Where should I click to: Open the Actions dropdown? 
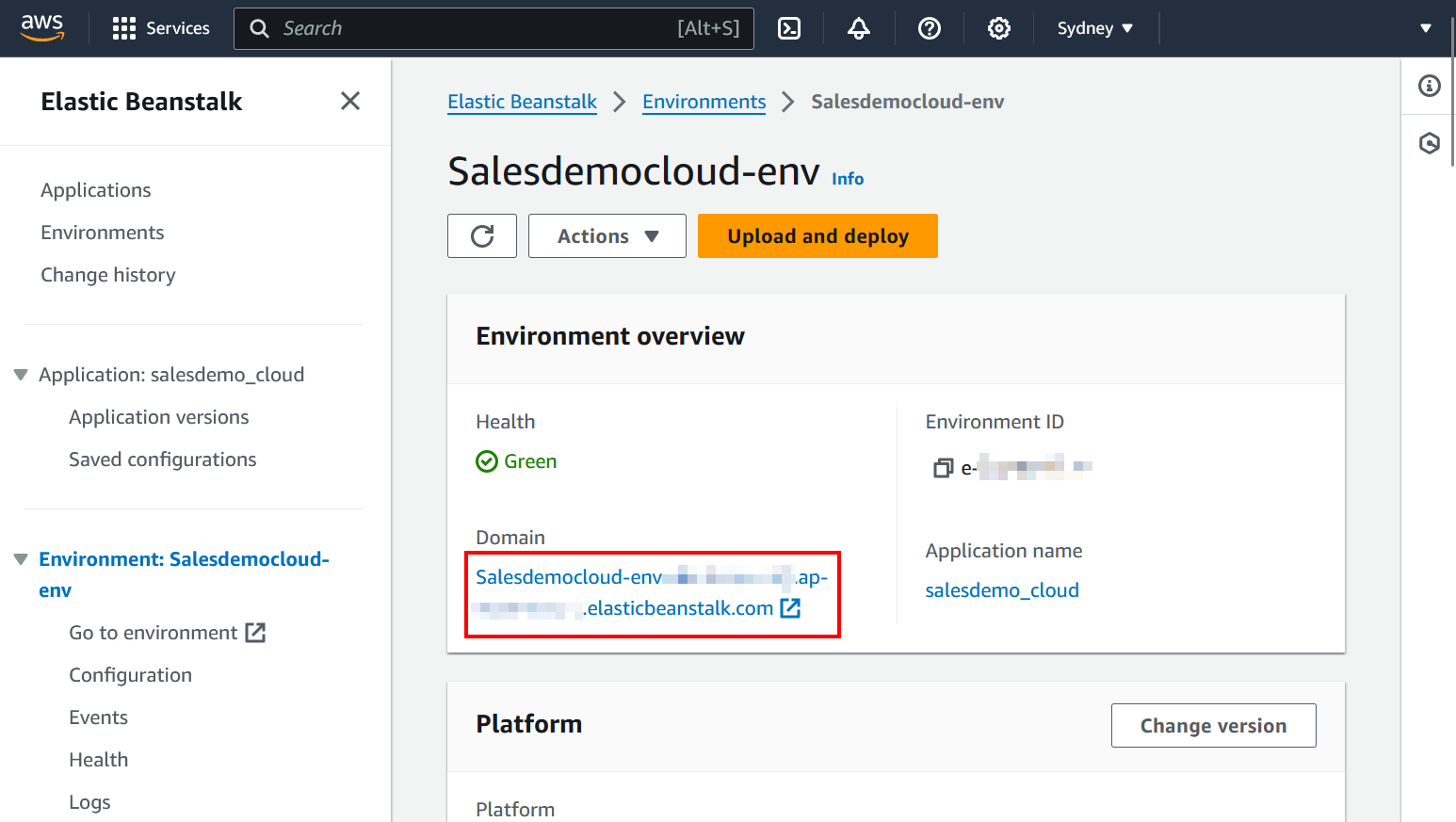click(x=607, y=235)
